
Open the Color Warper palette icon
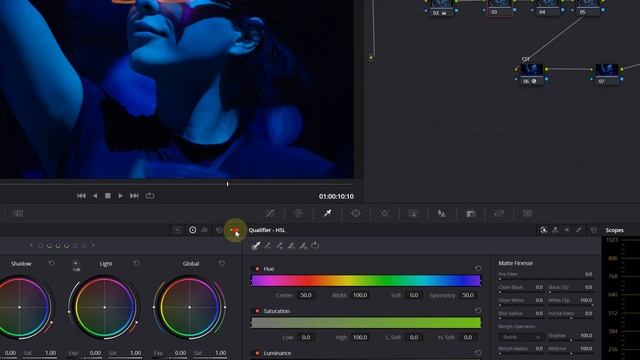[x=298, y=213]
